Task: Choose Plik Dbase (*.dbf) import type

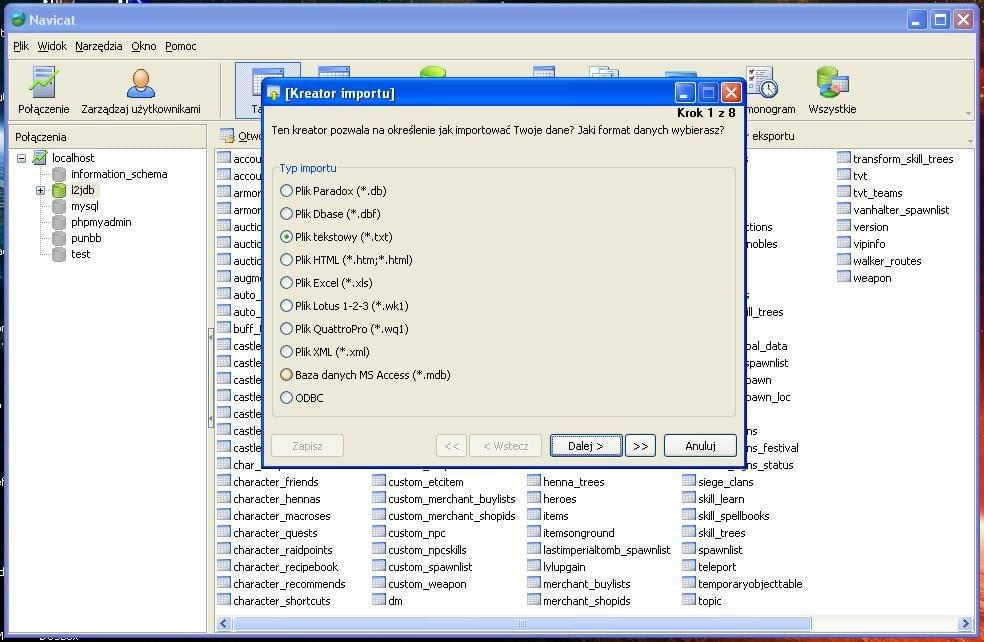Action: click(286, 214)
